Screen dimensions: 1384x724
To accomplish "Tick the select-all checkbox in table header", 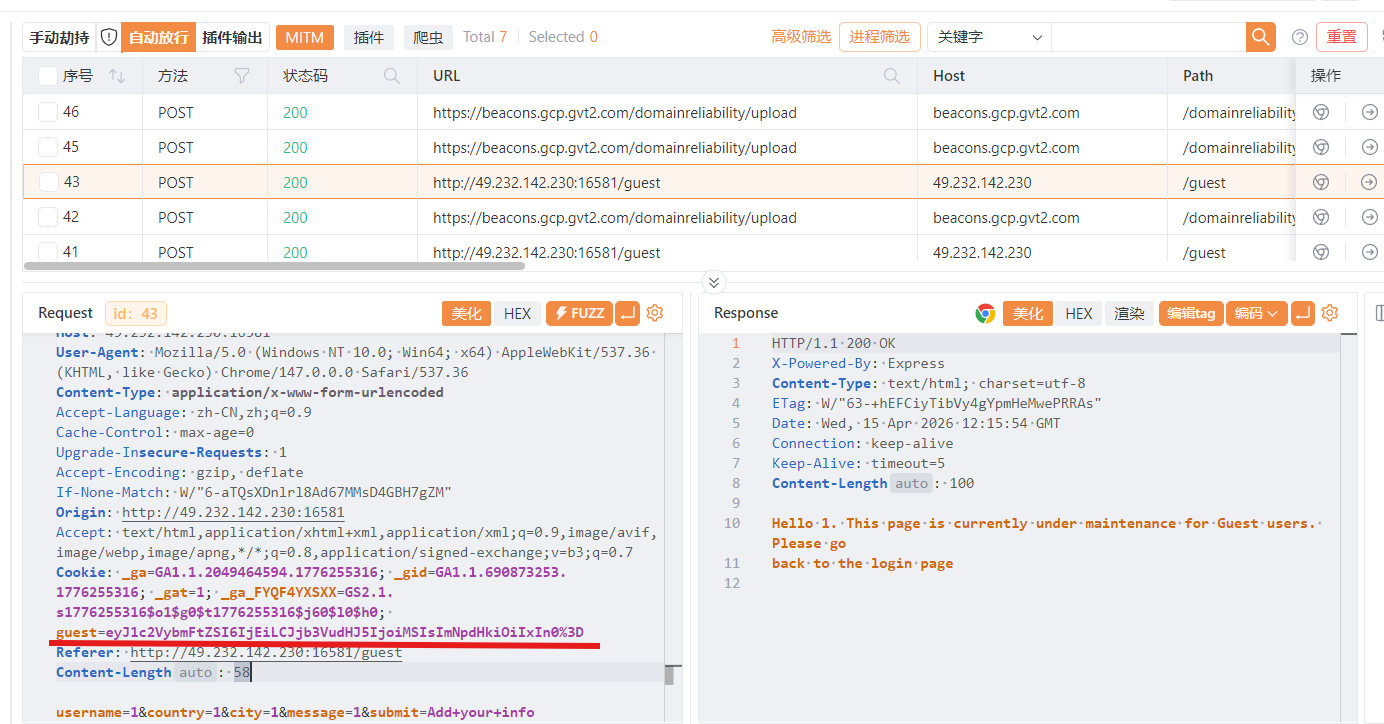I will 48,76.
